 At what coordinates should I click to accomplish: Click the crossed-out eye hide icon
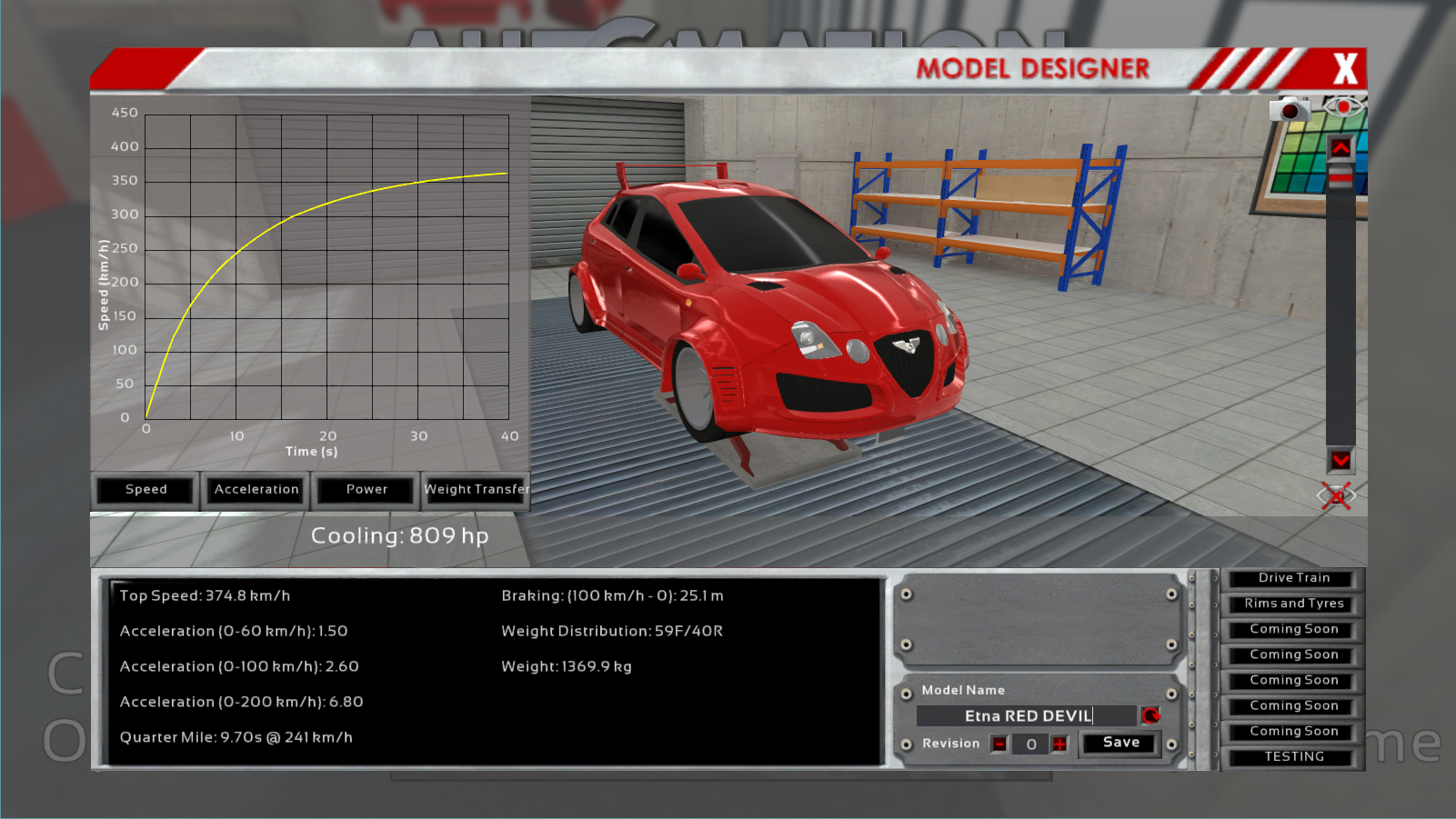pyautogui.click(x=1337, y=495)
